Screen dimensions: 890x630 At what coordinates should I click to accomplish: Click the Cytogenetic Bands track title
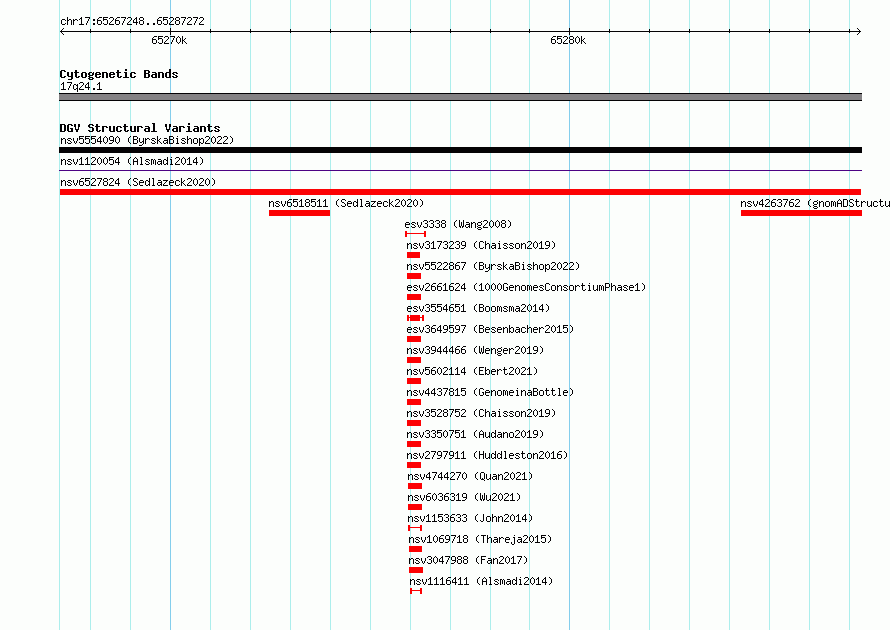point(119,74)
